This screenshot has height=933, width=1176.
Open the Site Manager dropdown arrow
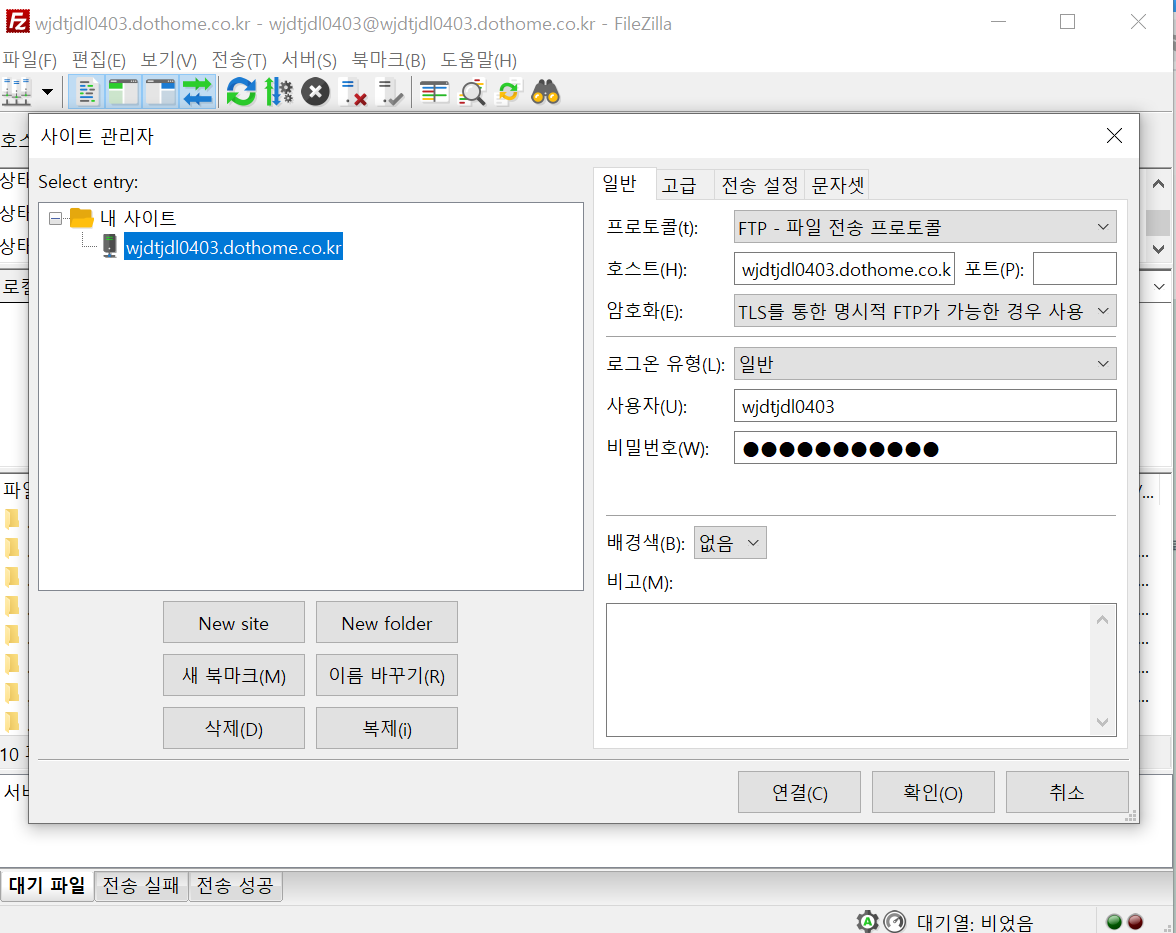coord(47,92)
